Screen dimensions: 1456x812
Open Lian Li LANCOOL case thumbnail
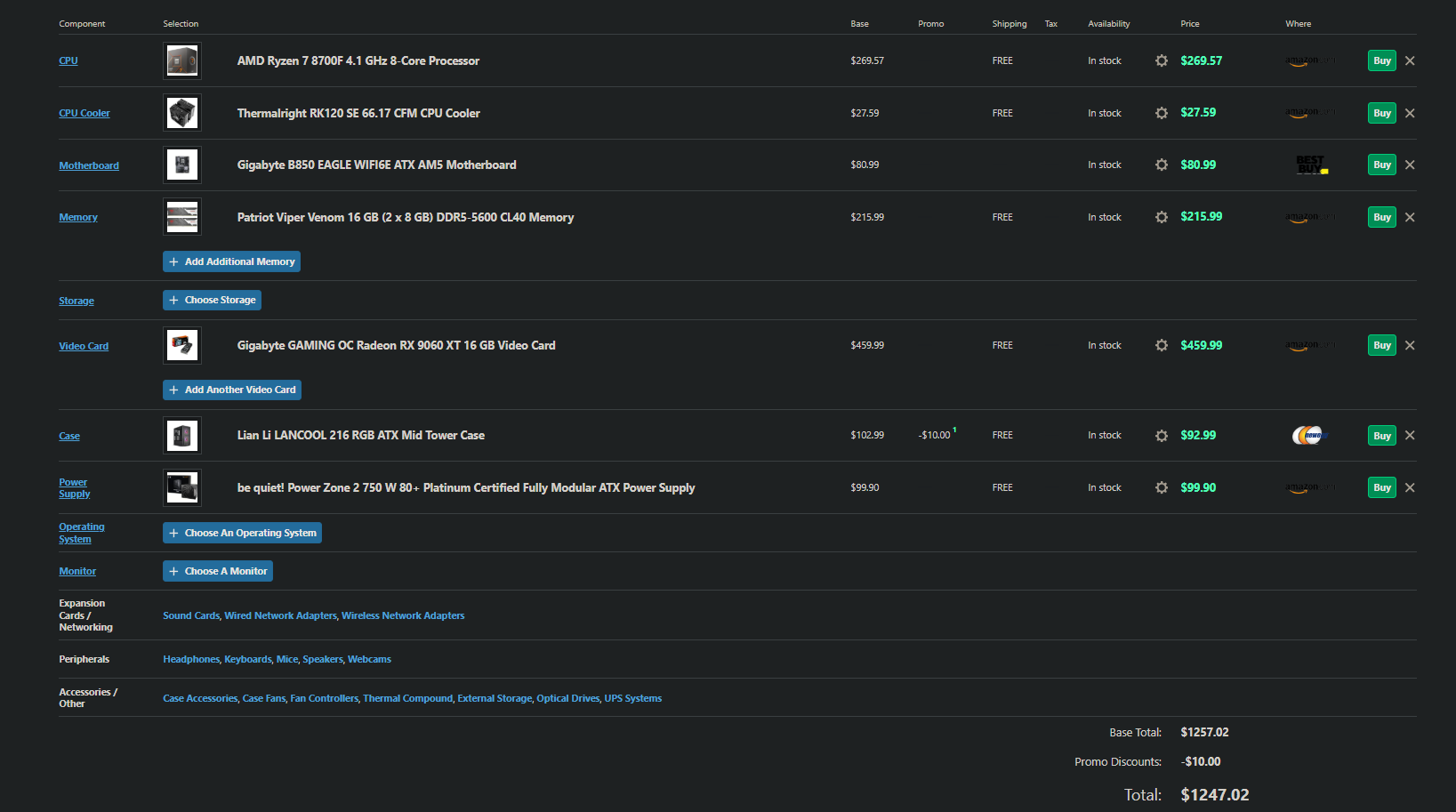pos(182,435)
